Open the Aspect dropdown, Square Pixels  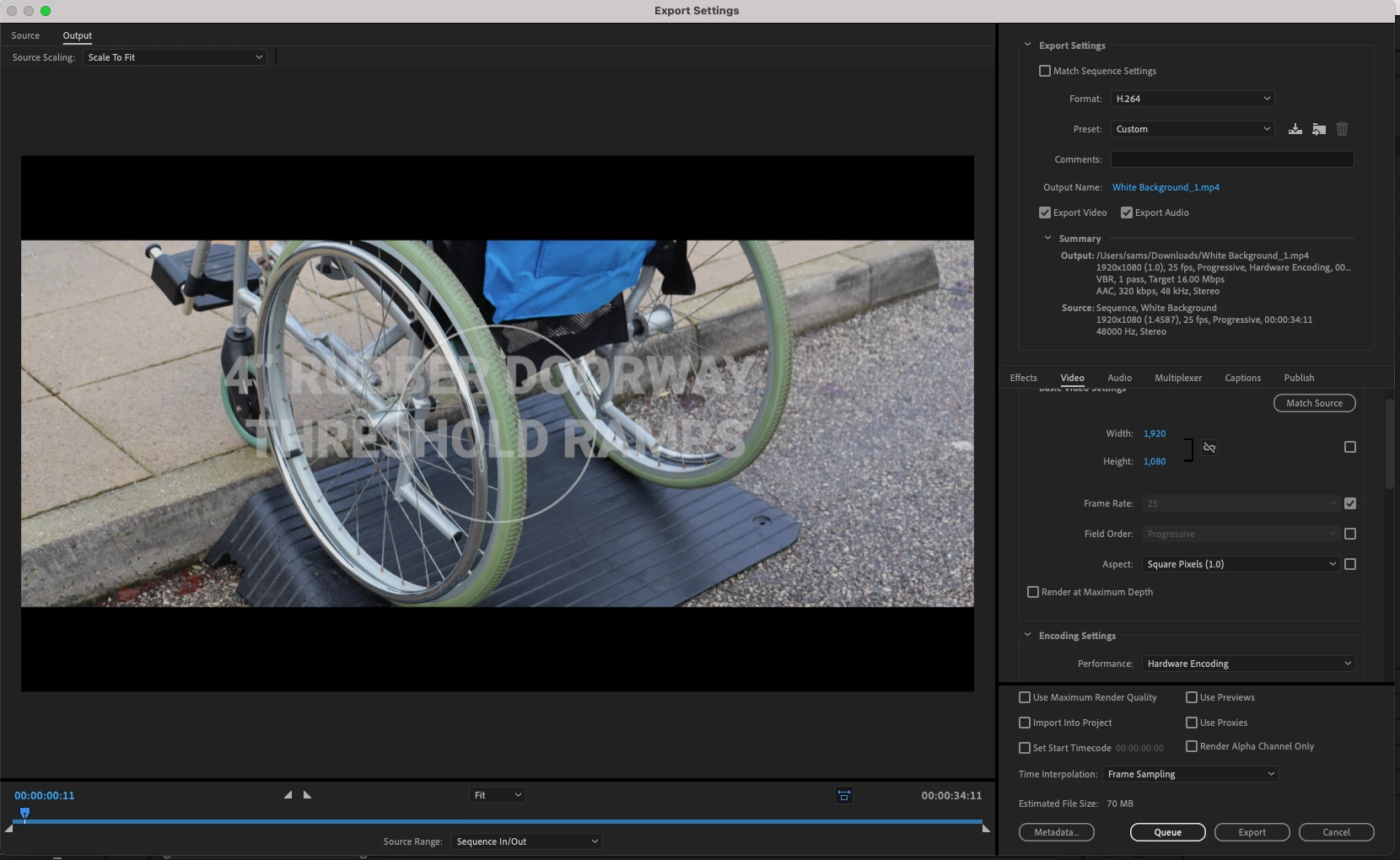[1241, 564]
